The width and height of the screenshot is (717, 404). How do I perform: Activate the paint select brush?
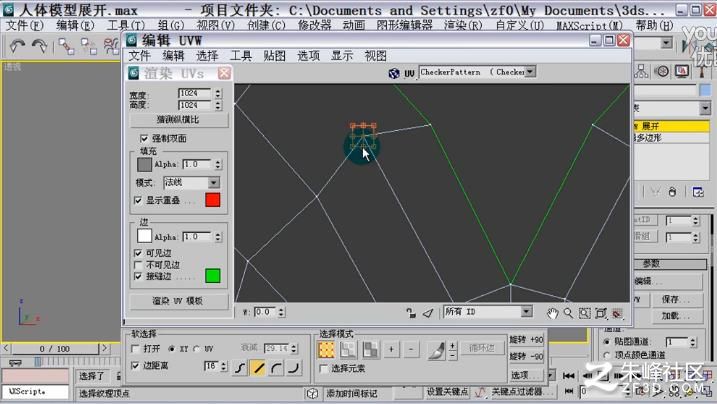click(437, 351)
